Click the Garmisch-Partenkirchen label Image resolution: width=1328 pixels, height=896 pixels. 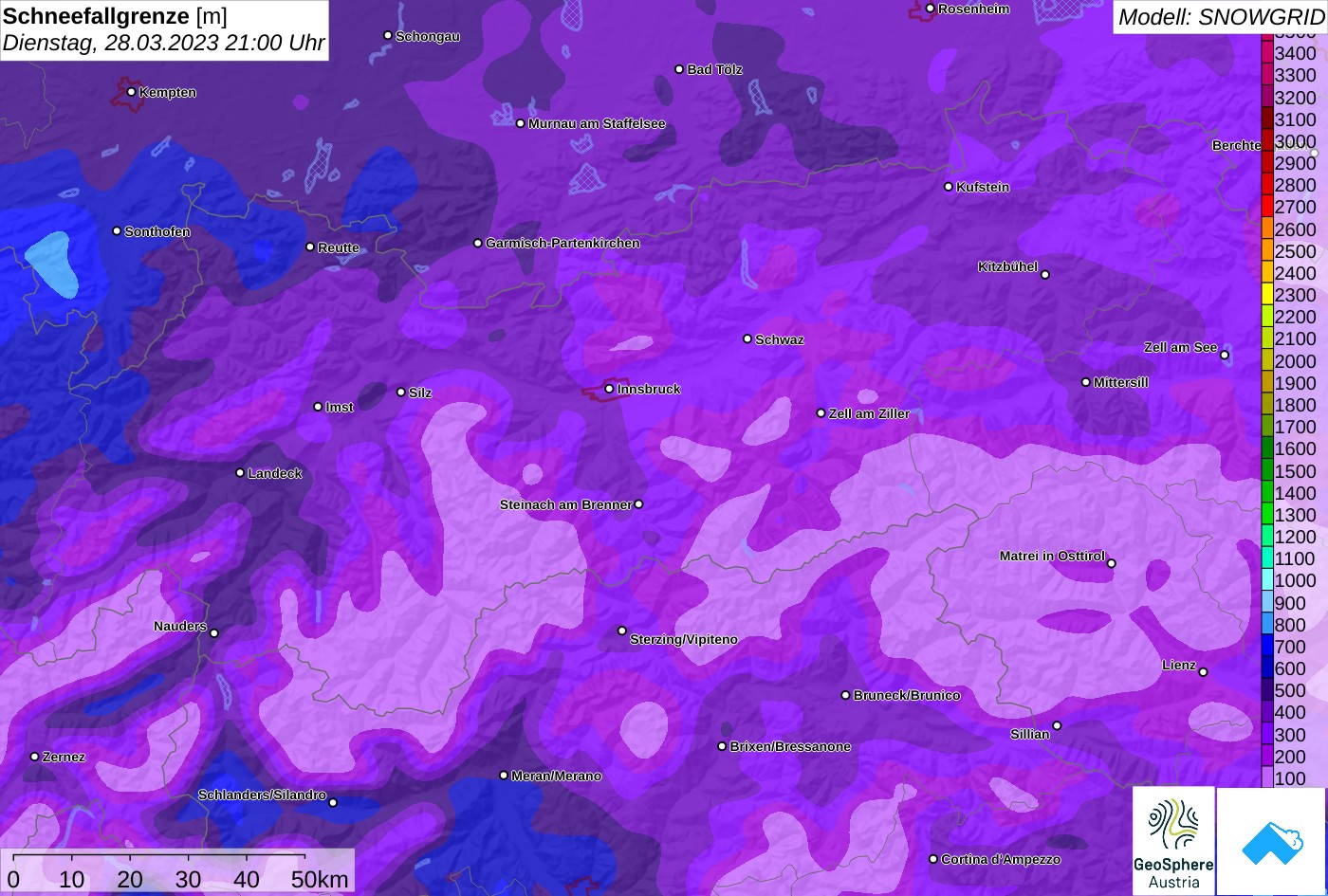coord(563,243)
